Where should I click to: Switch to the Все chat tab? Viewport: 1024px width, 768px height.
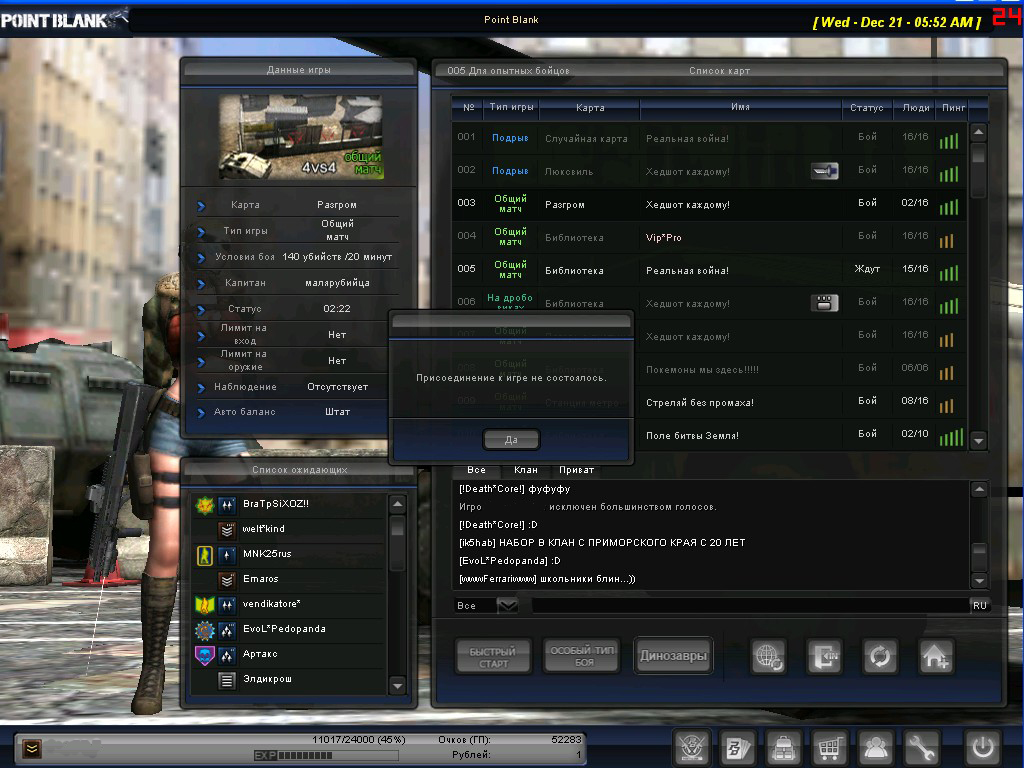click(x=476, y=470)
